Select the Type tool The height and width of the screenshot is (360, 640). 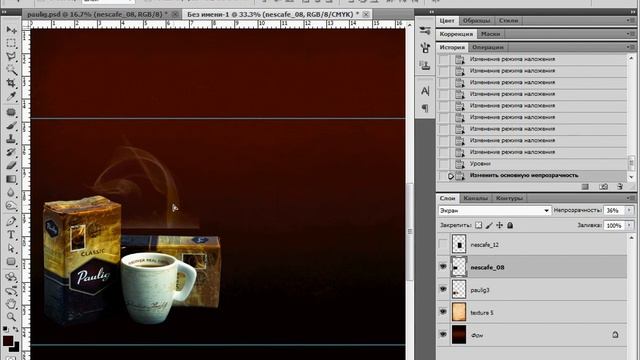click(11, 235)
